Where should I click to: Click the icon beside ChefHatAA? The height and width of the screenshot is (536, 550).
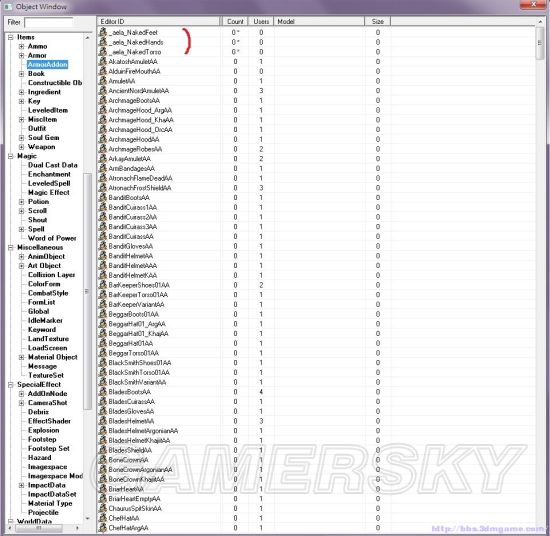[102, 518]
